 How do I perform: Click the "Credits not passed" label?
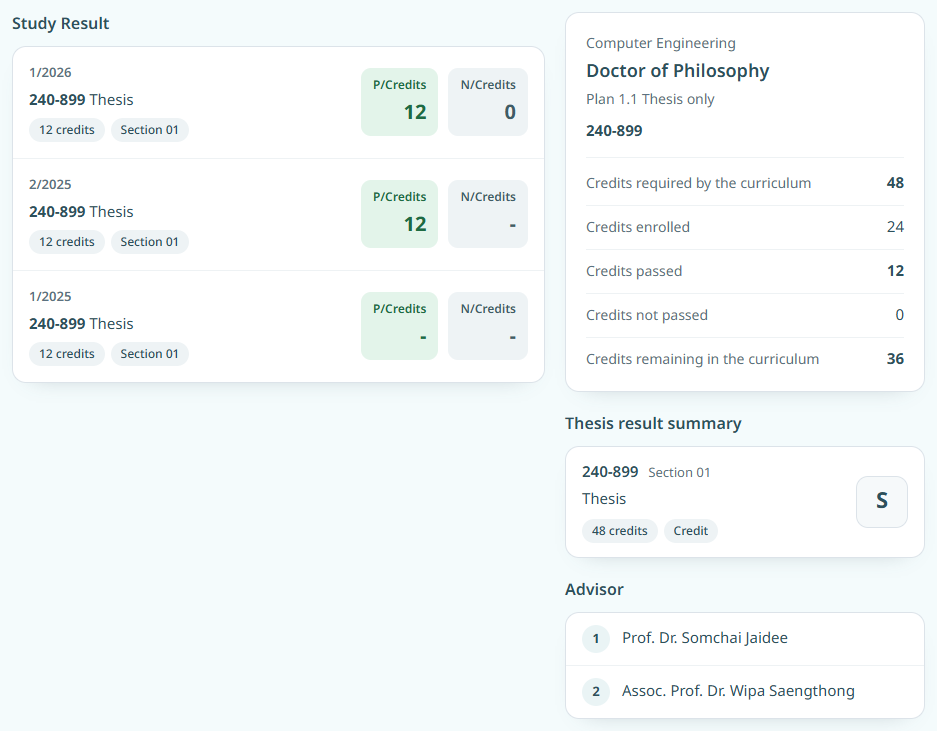coord(647,315)
